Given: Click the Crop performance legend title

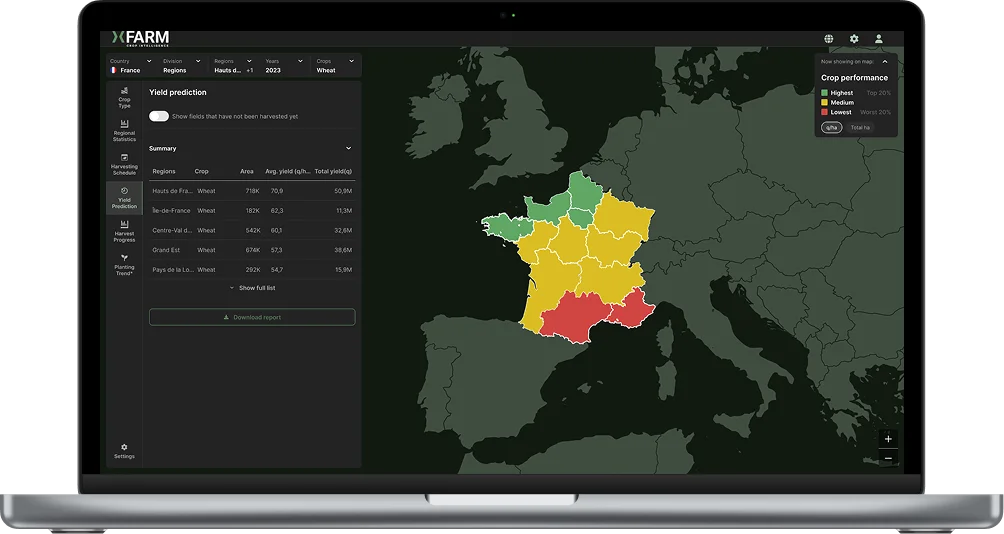Looking at the screenshot, I should point(854,77).
